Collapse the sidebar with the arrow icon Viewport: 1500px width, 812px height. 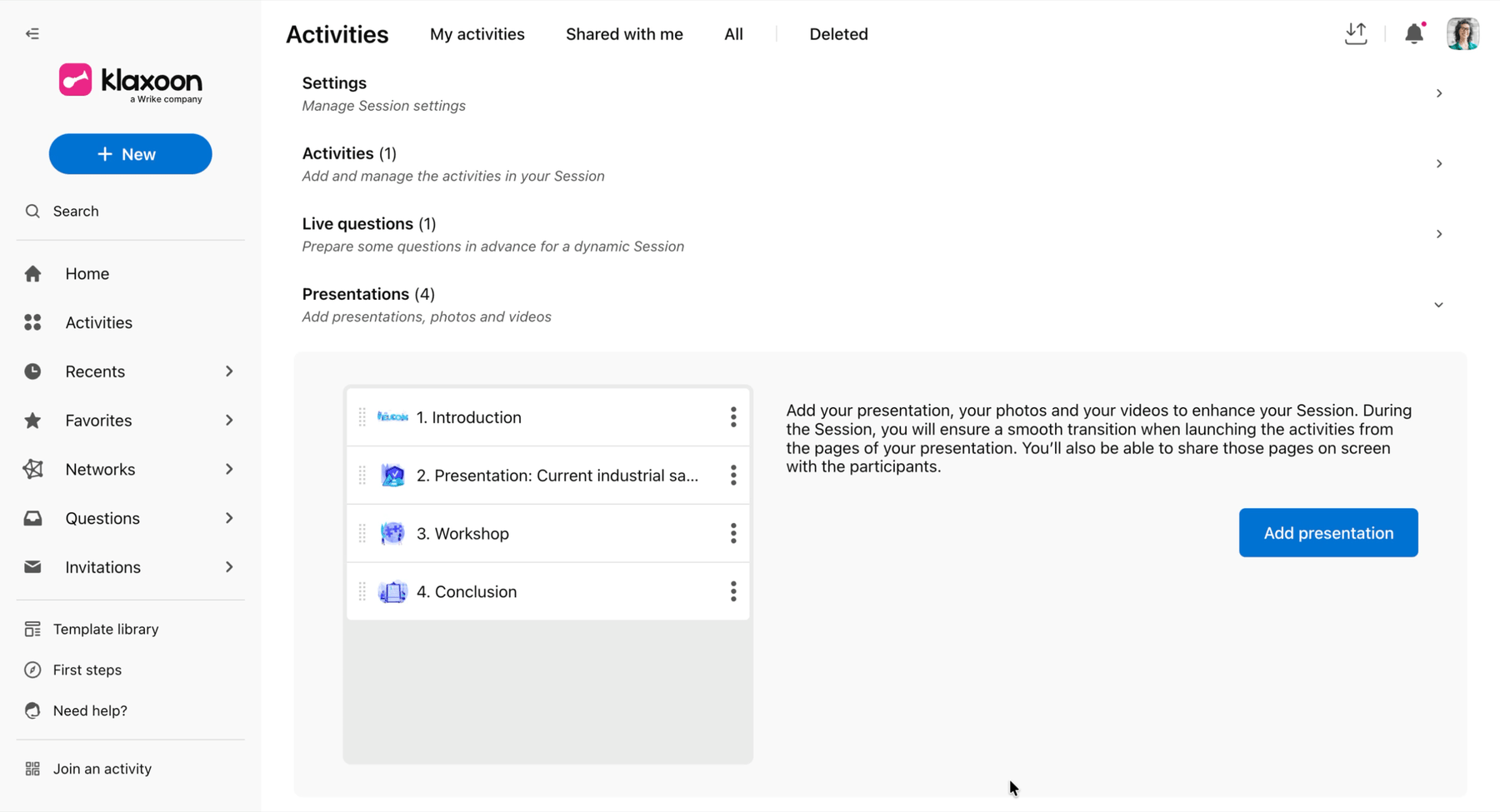click(32, 34)
